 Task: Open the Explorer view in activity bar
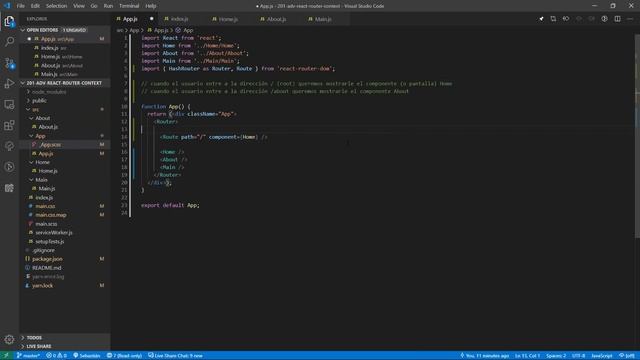pos(9,21)
